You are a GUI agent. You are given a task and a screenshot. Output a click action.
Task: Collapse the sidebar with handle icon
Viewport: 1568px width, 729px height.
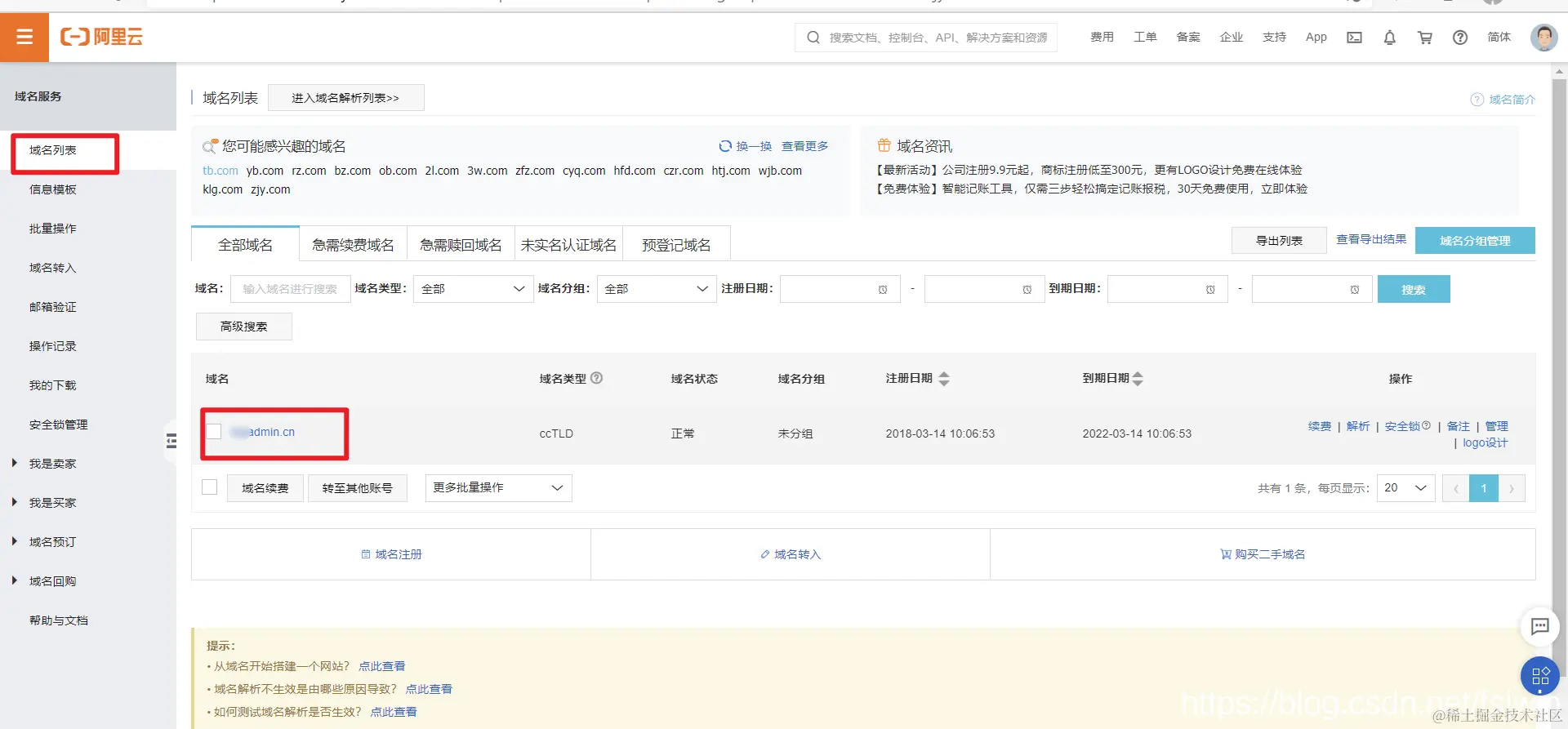[x=171, y=442]
